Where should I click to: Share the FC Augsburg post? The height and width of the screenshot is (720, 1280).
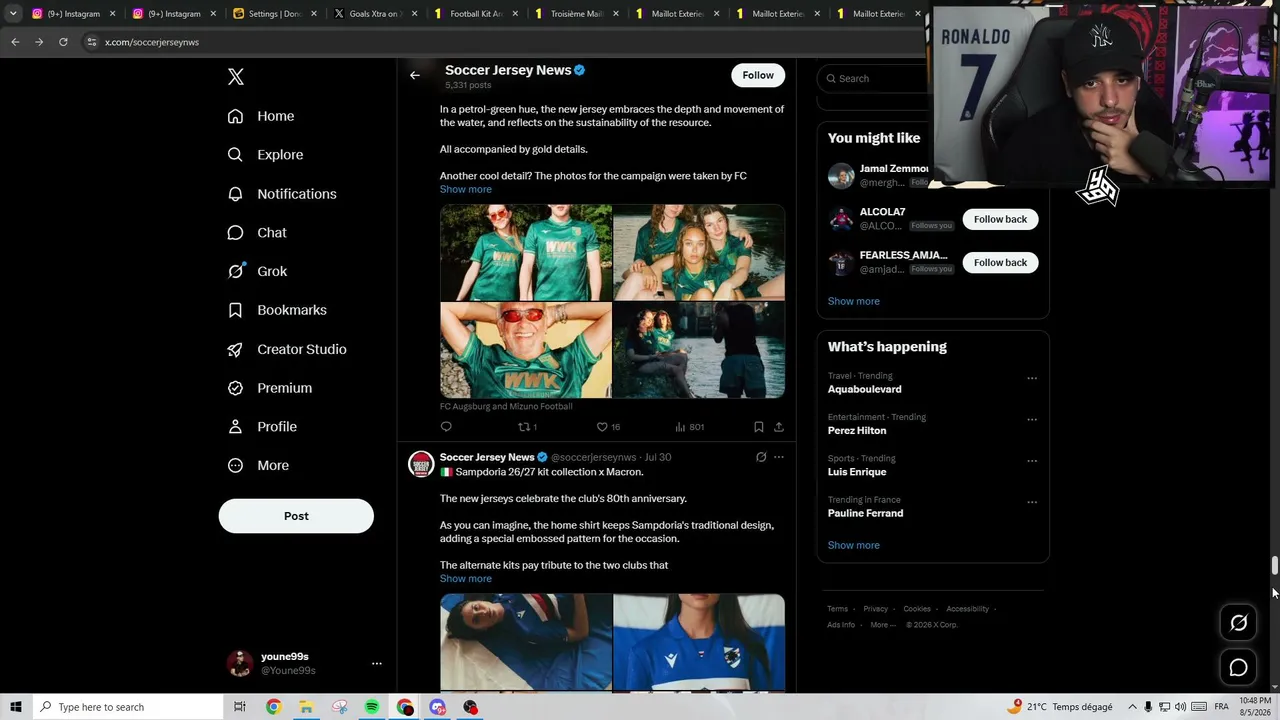[x=779, y=427]
